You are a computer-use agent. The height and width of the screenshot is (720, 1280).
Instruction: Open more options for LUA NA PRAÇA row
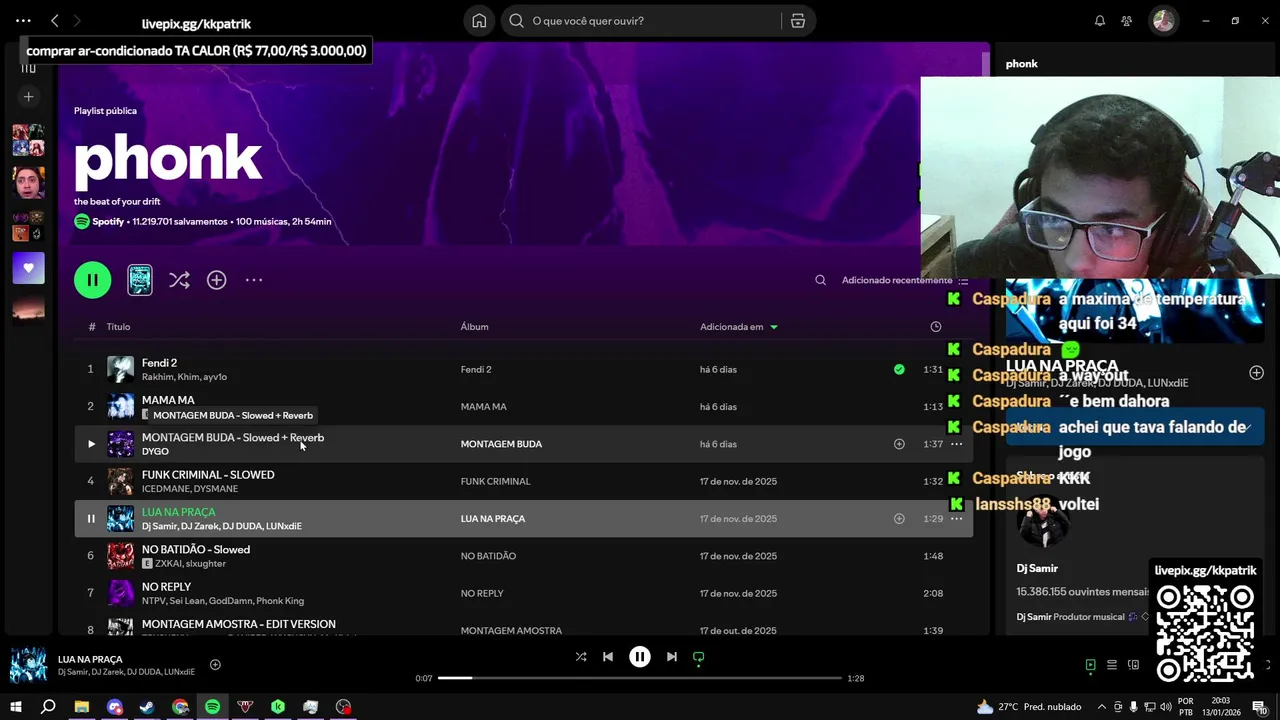tap(956, 519)
